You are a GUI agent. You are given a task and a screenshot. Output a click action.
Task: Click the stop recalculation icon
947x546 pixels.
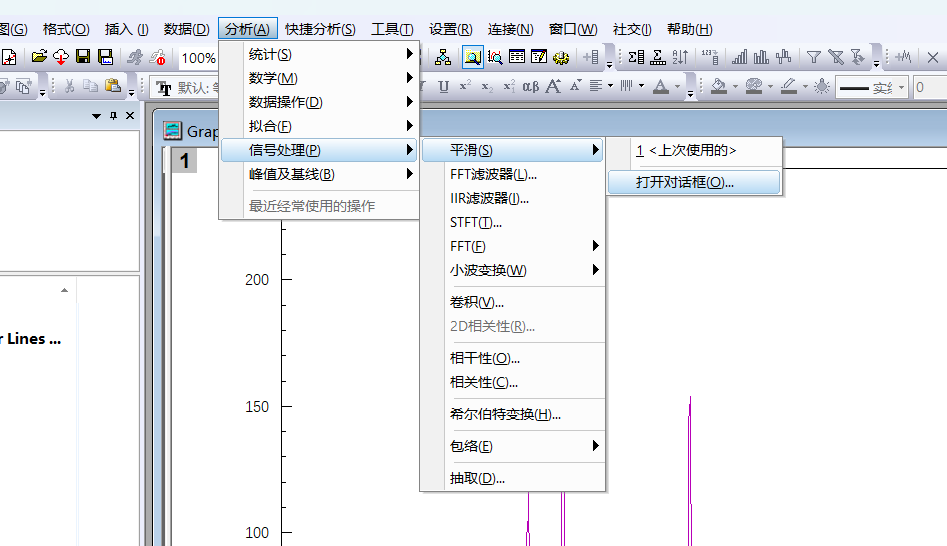158,57
